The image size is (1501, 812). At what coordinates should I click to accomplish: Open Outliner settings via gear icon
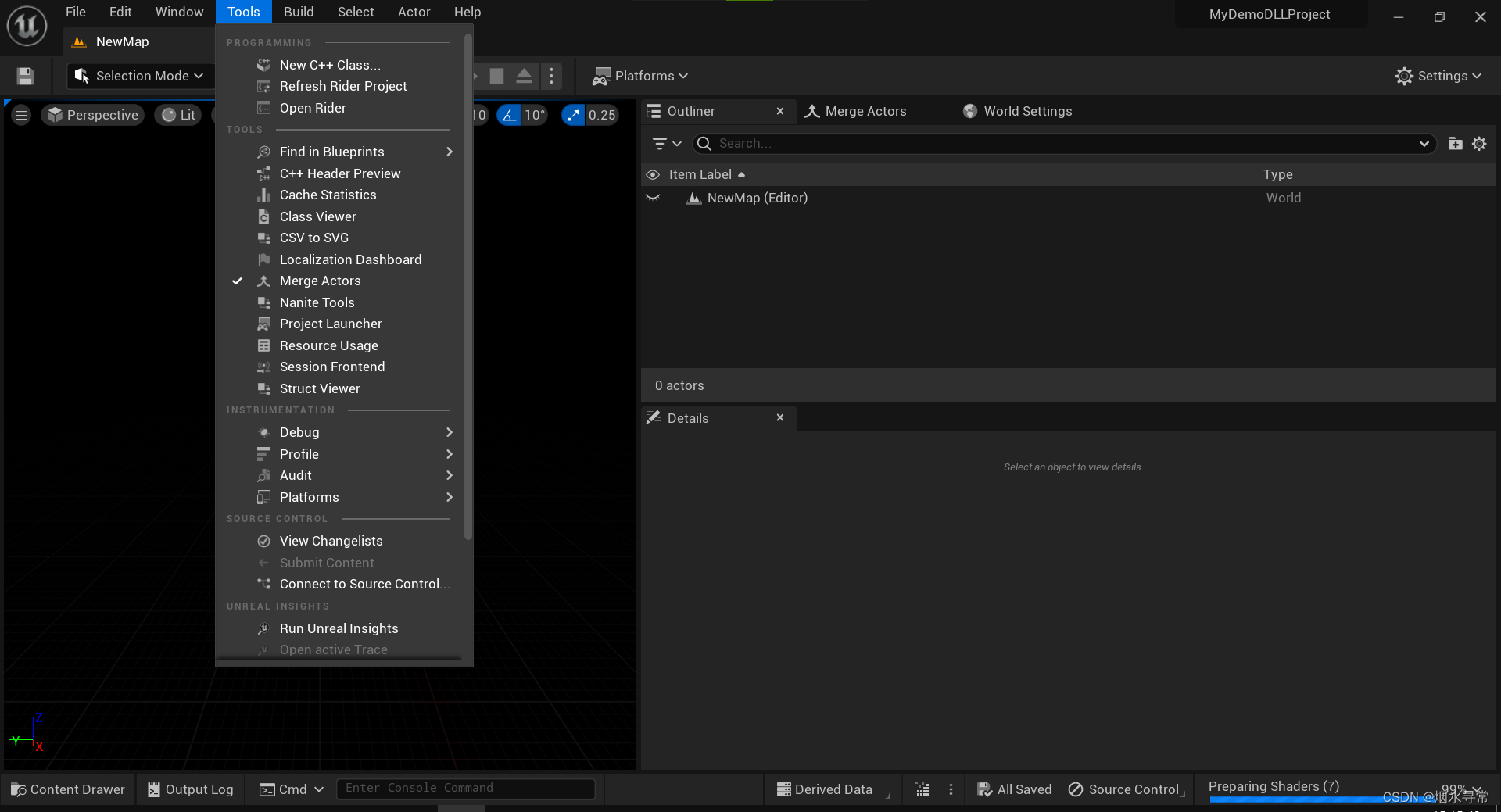pyautogui.click(x=1479, y=143)
